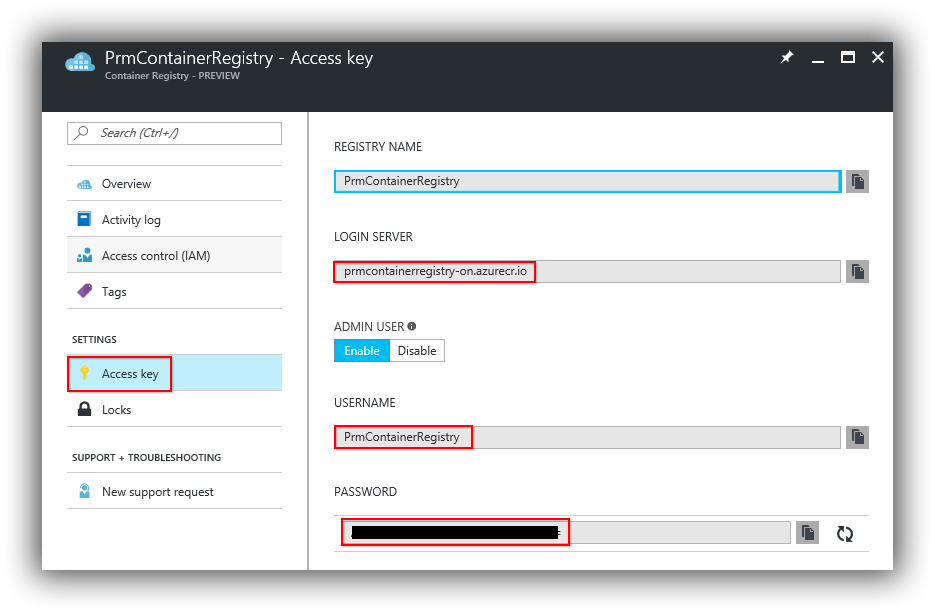Click the Username field
This screenshot has height=612, width=935.
pyautogui.click(x=587, y=437)
